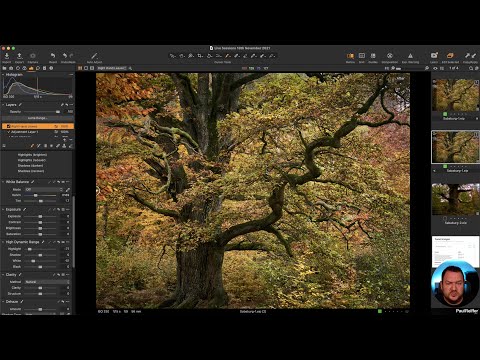Screen dimensions: 480x360
Task: Reset Exposure panel with its arrow icon
Action: (59, 209)
